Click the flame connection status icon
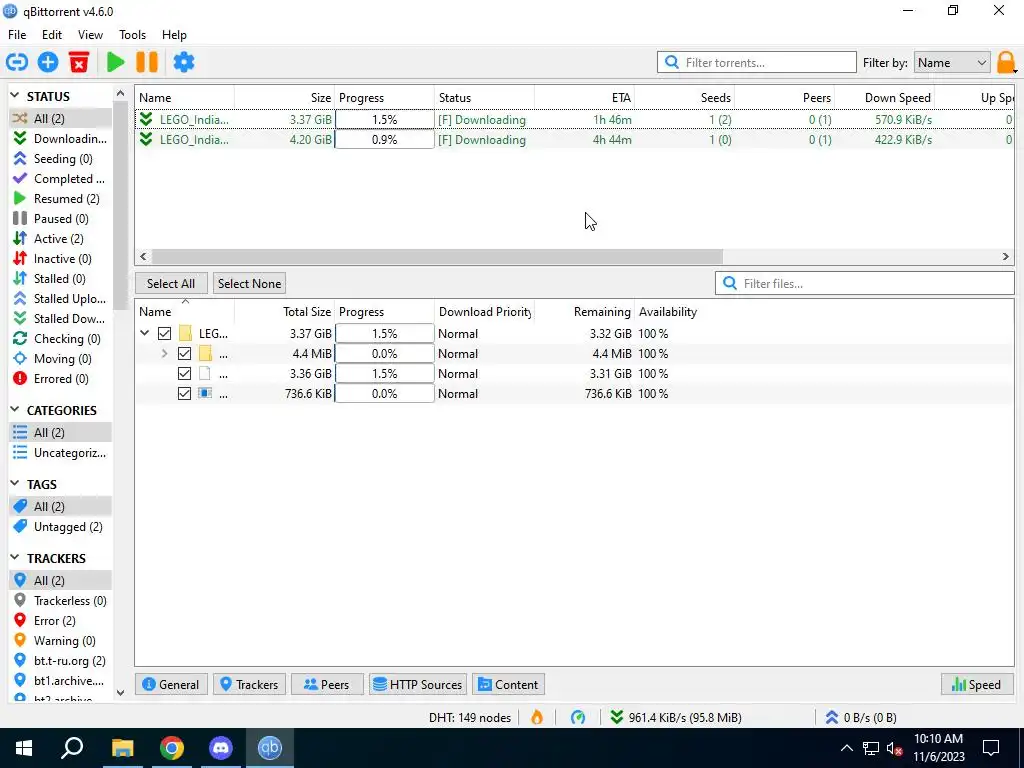 tap(537, 717)
